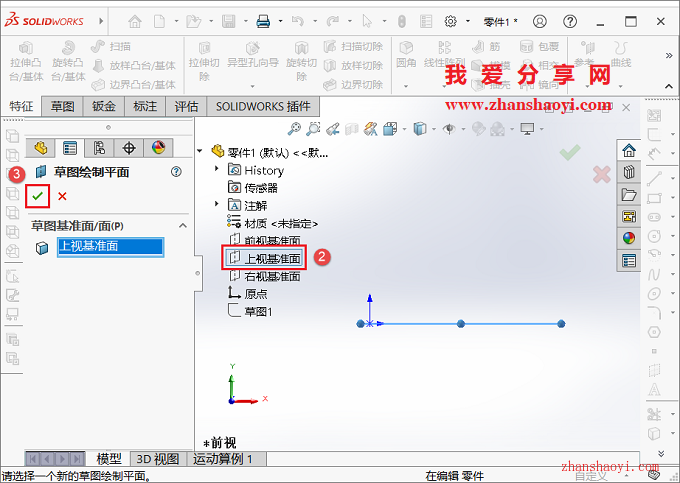Expand the 注解 folder node
Image resolution: width=680 pixels, height=483 pixels.
[216, 203]
